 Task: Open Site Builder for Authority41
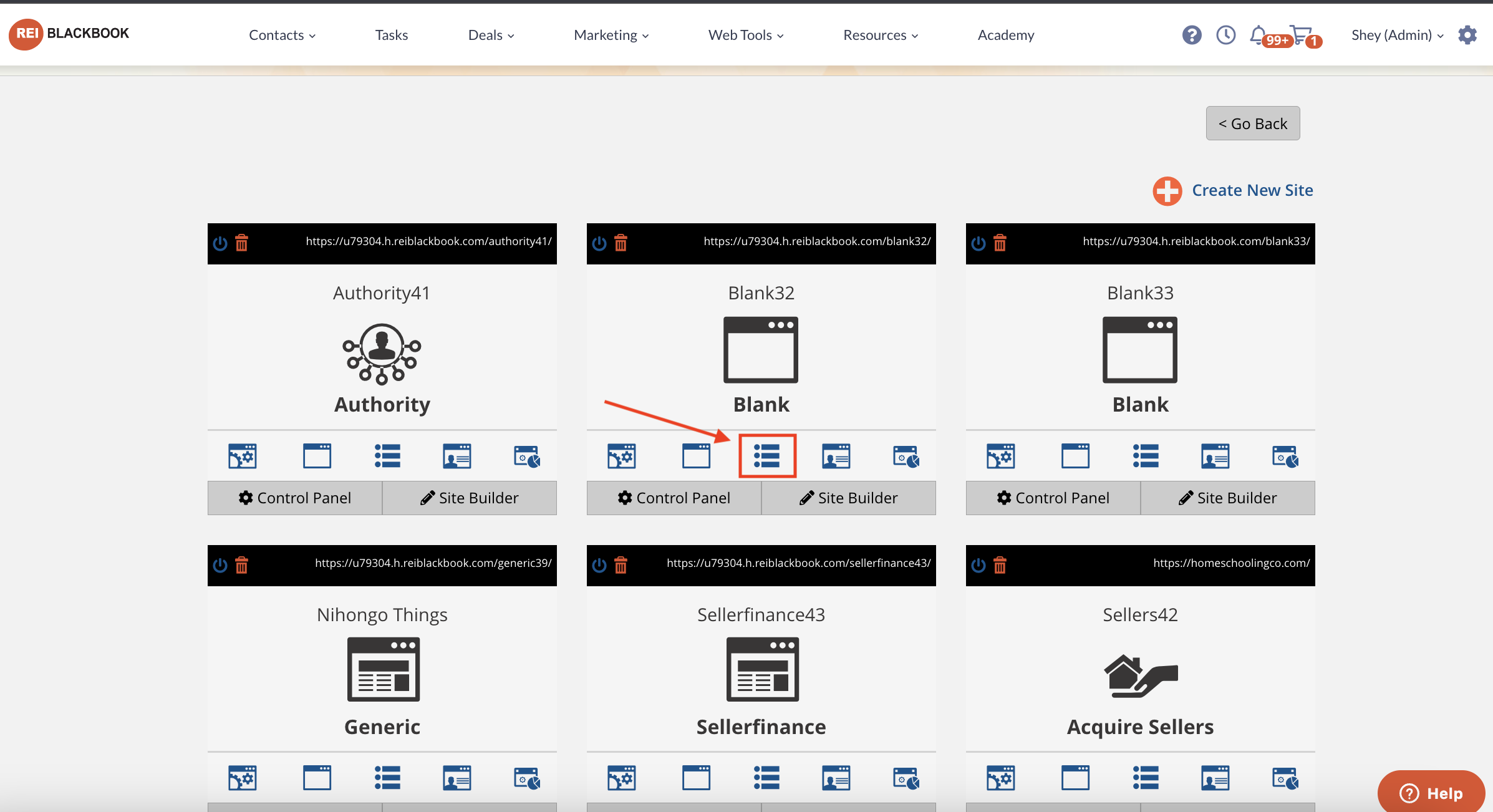[x=470, y=498]
